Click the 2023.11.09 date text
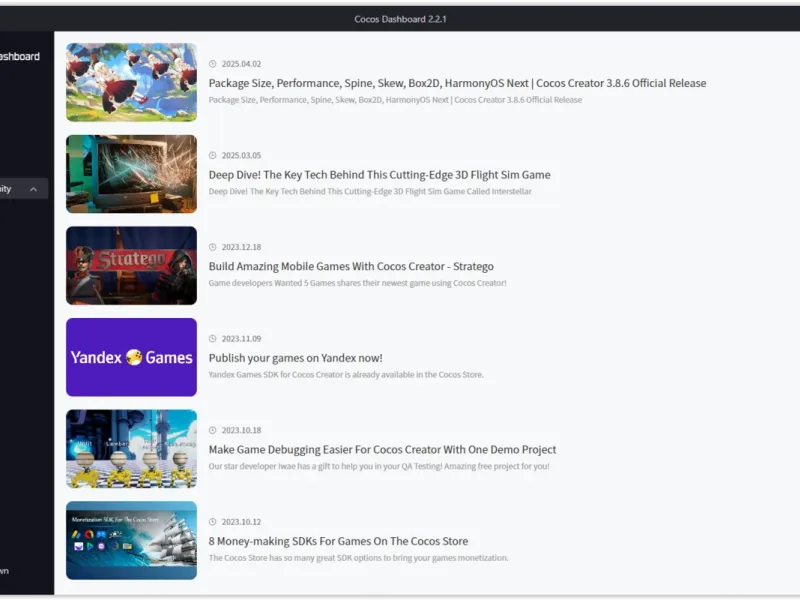The height and width of the screenshot is (600, 800). (x=241, y=338)
